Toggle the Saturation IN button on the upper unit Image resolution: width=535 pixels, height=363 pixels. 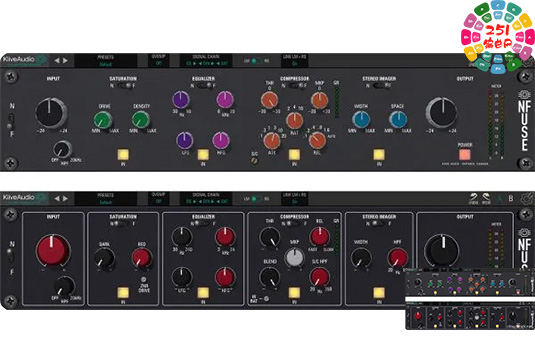[123, 154]
